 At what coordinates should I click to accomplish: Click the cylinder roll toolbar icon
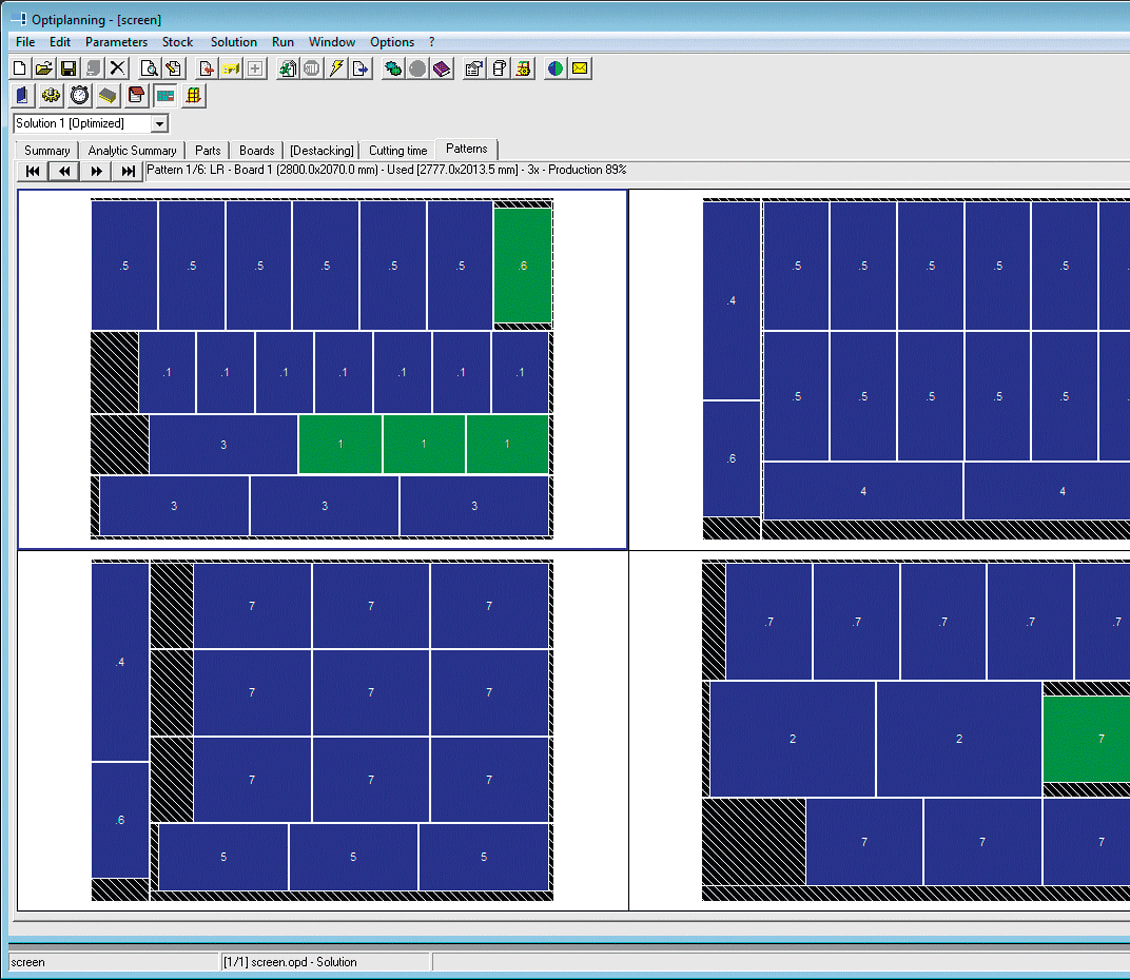point(499,68)
